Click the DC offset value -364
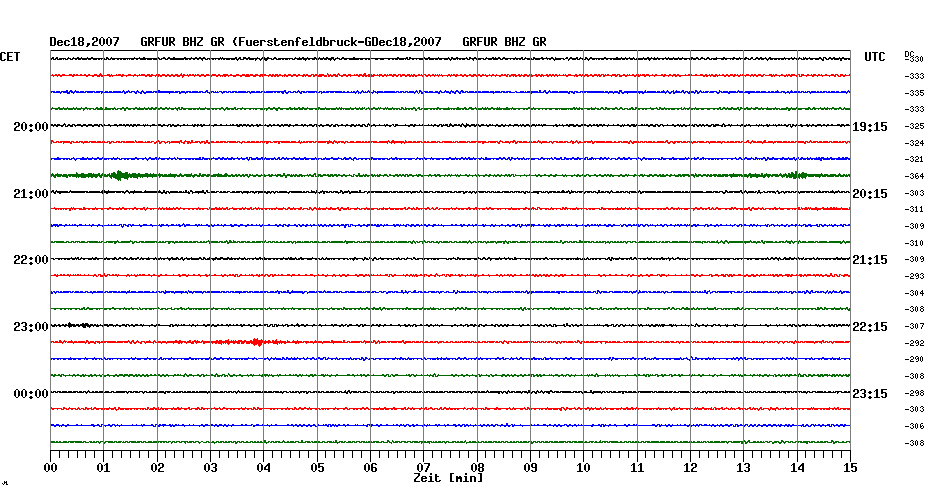 coord(914,176)
